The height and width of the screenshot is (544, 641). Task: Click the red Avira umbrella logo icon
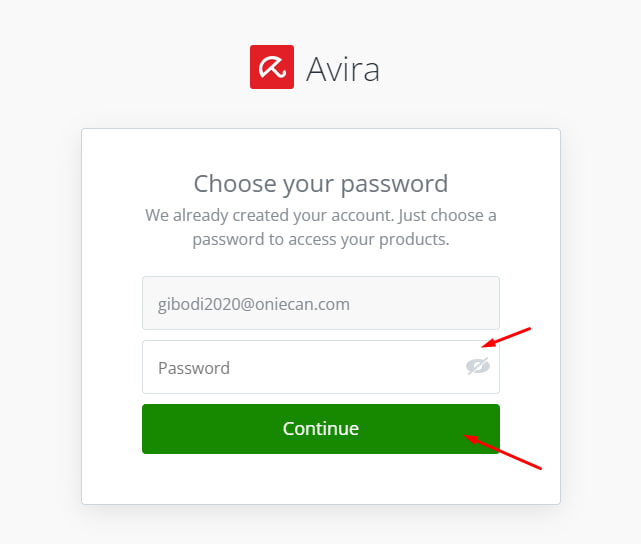[271, 67]
